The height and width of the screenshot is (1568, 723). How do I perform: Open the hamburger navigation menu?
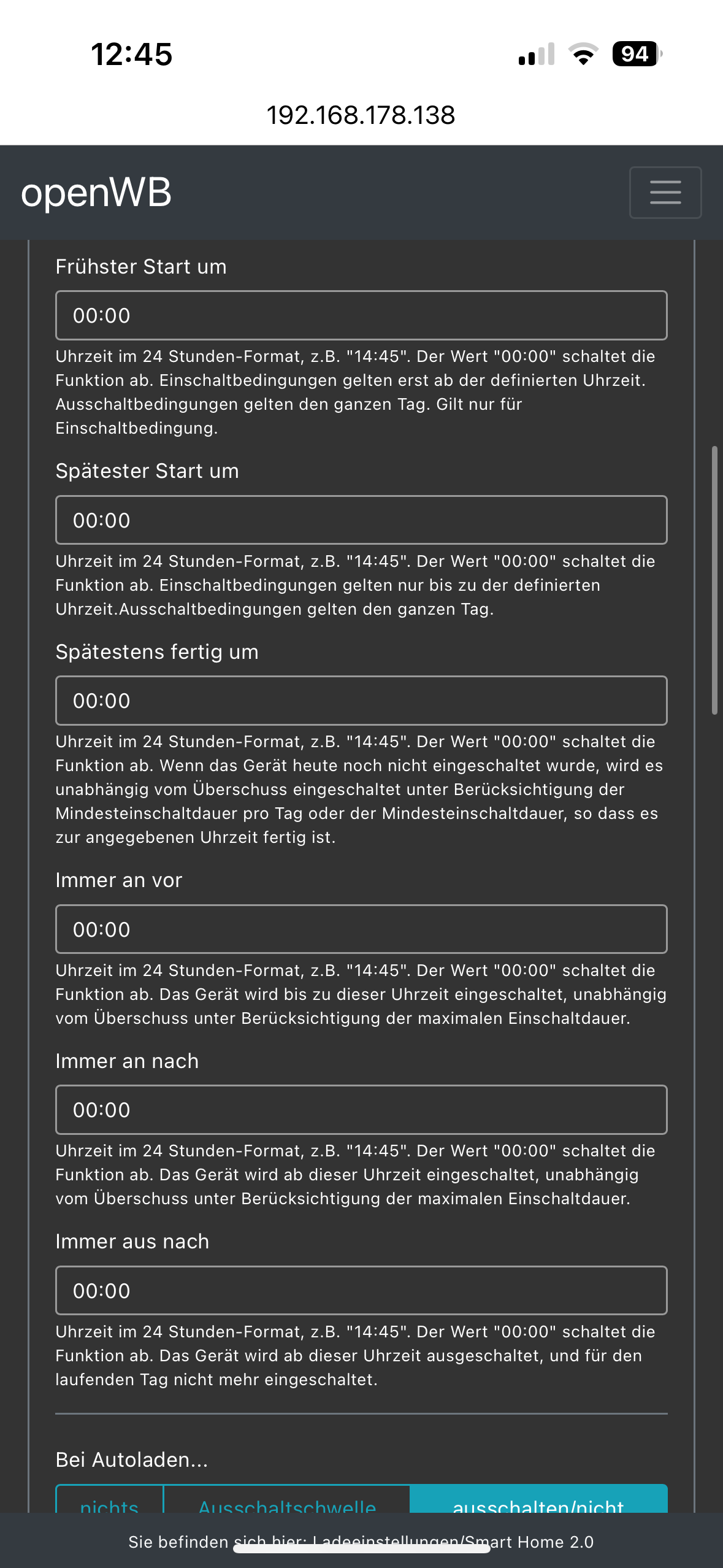665,193
